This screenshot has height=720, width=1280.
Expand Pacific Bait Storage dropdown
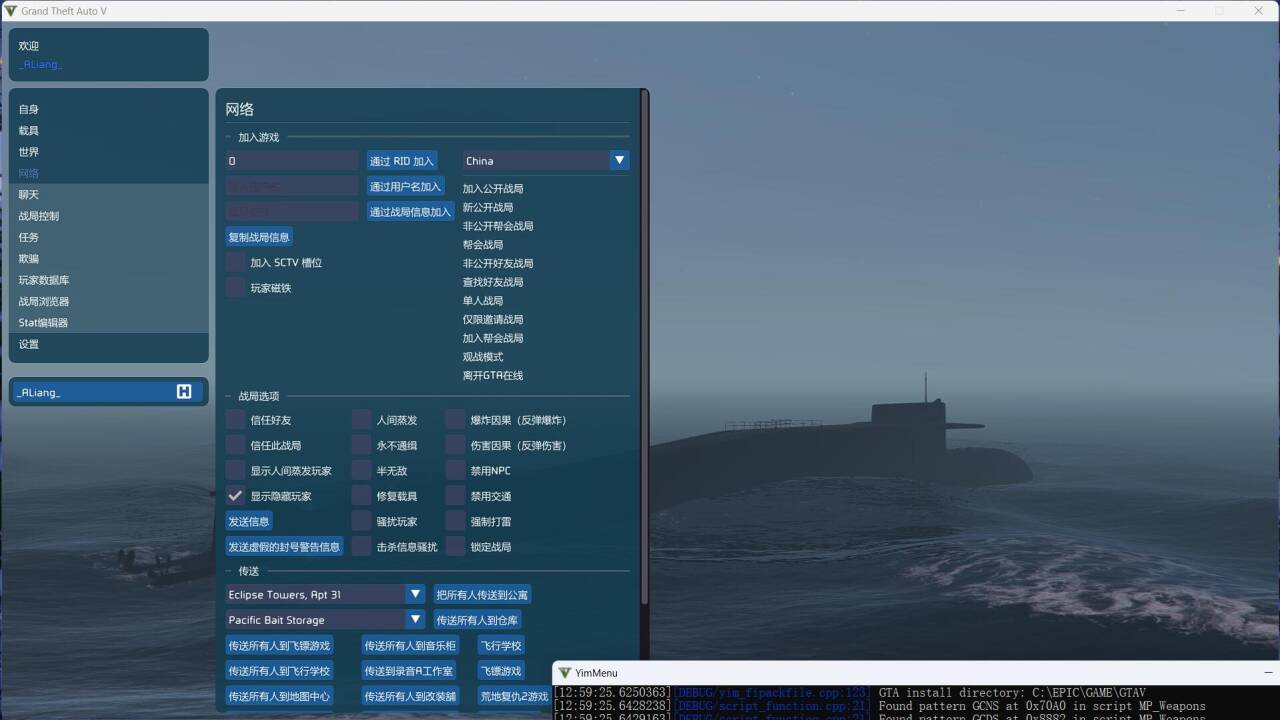(326, 620)
